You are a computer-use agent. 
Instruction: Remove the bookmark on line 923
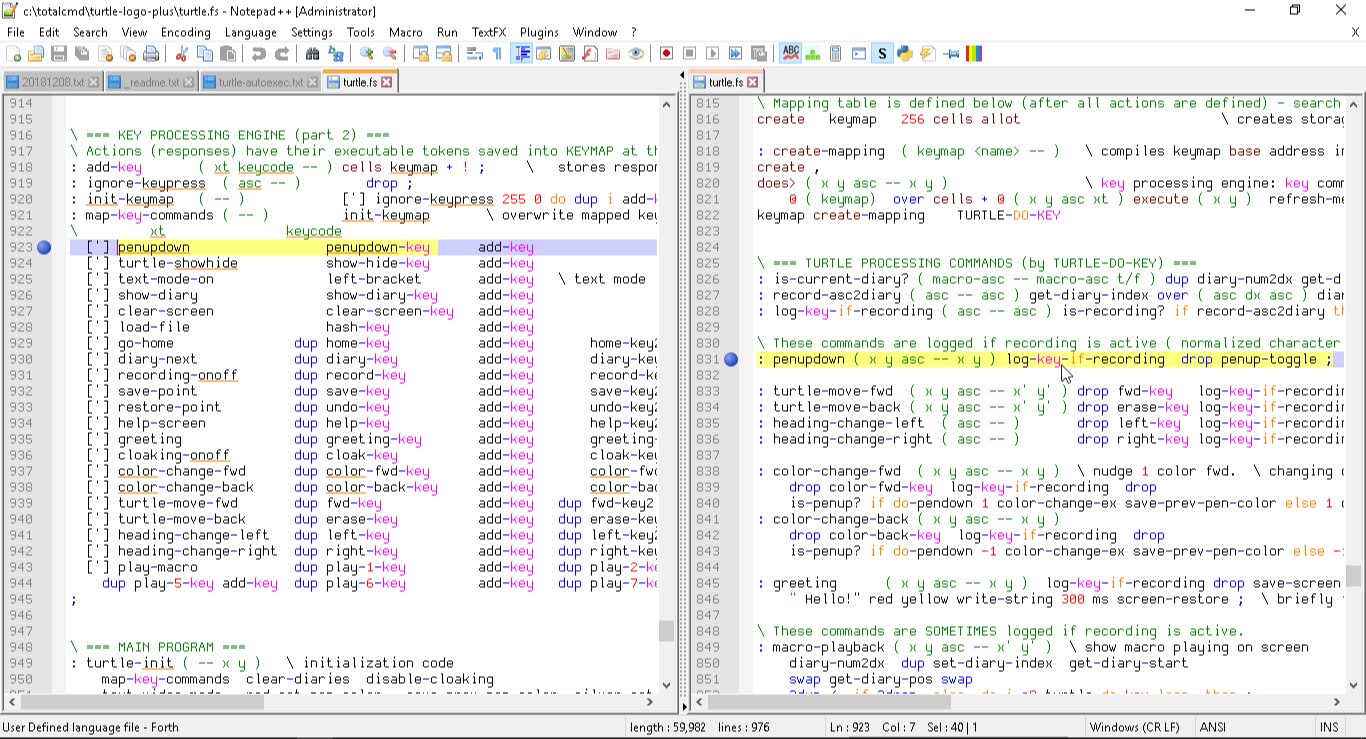pyautogui.click(x=43, y=247)
